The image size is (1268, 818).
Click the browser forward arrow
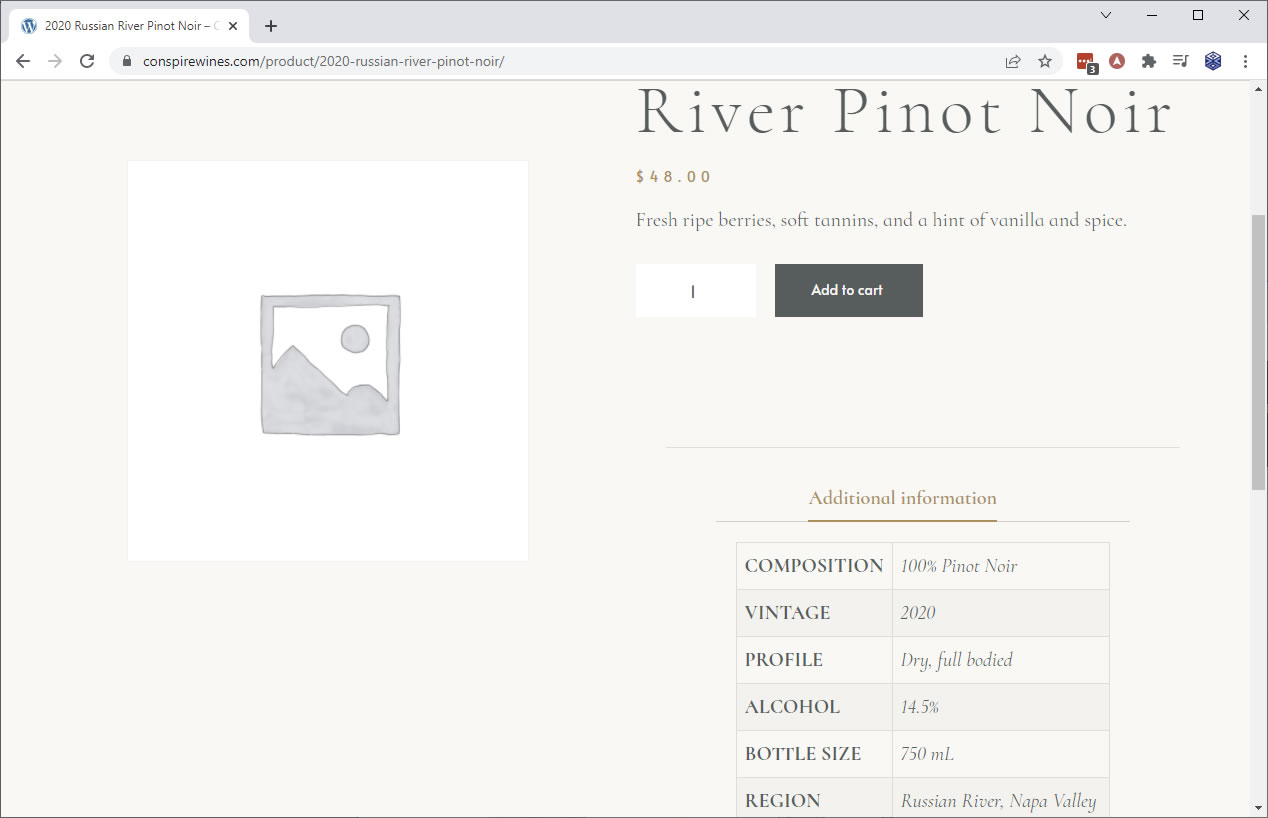click(55, 61)
